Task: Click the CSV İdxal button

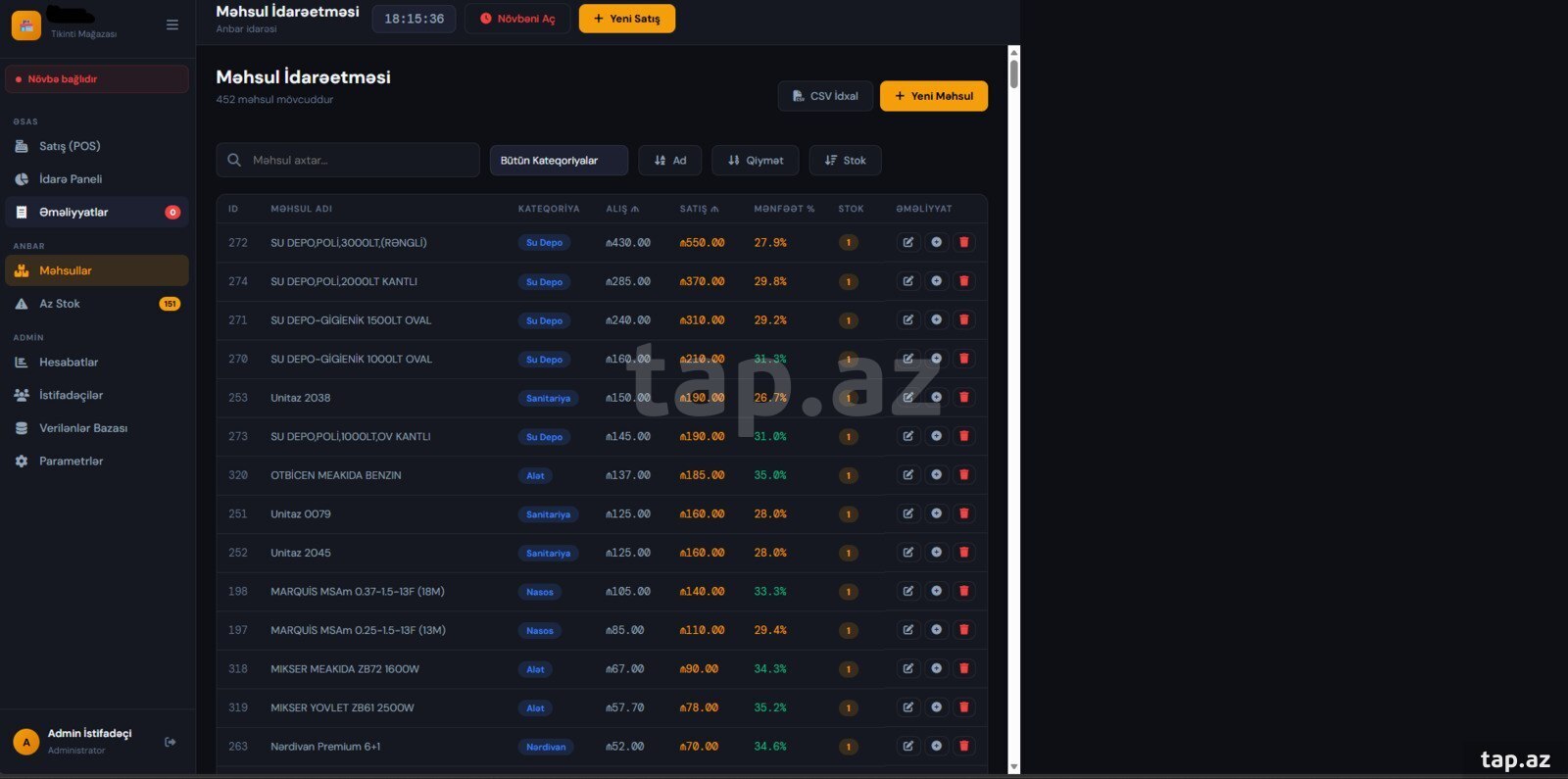Action: 825,96
